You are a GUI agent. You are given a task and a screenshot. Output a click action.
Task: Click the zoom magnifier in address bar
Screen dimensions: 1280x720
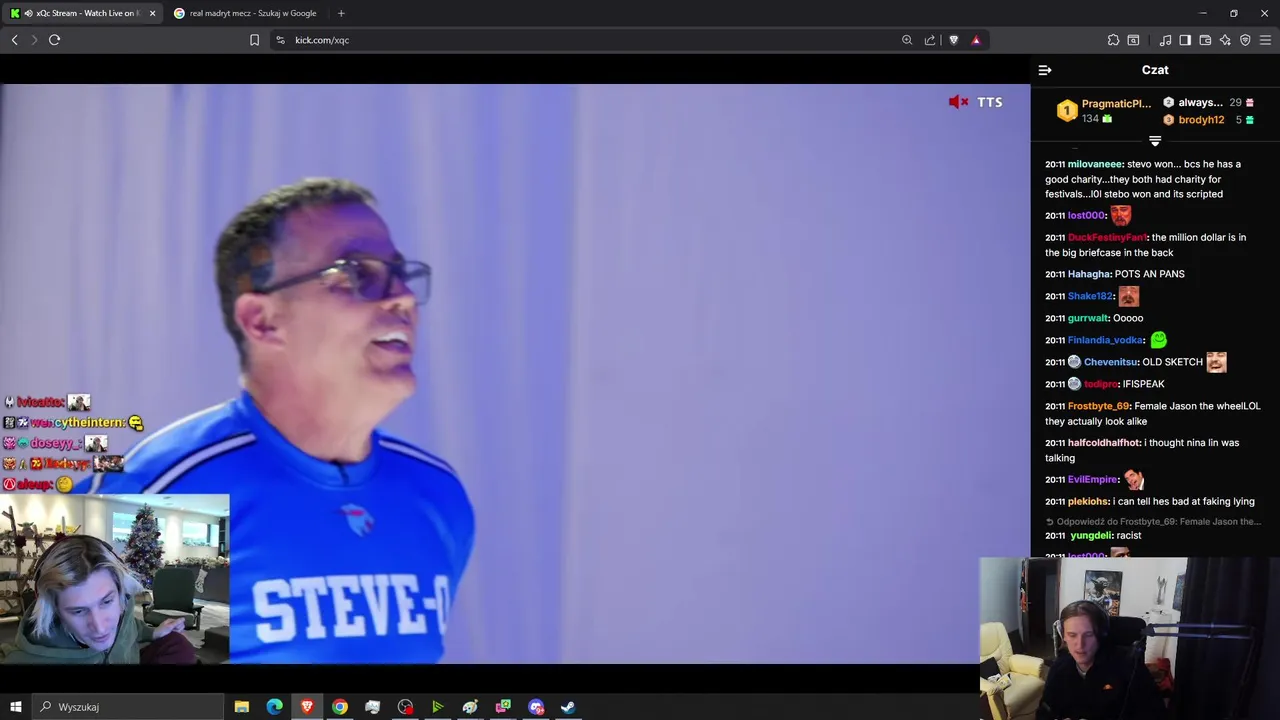tap(907, 40)
